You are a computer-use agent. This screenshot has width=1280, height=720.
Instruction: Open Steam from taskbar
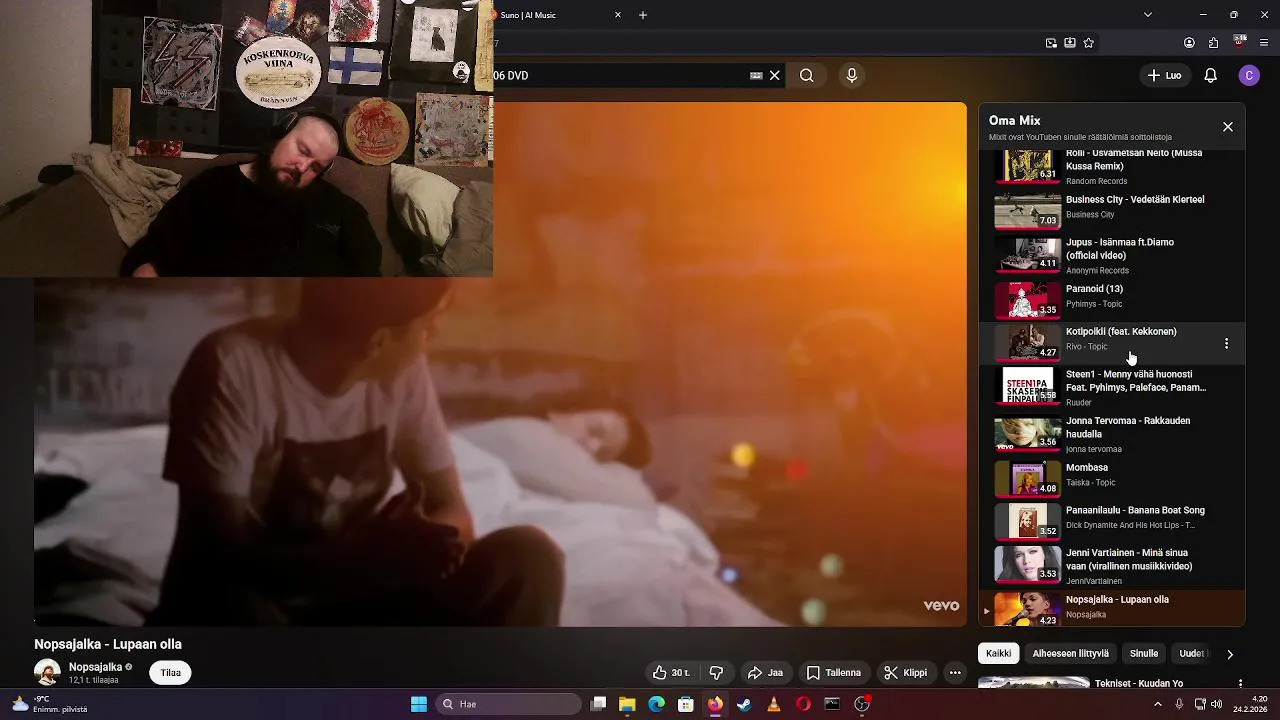tap(744, 704)
